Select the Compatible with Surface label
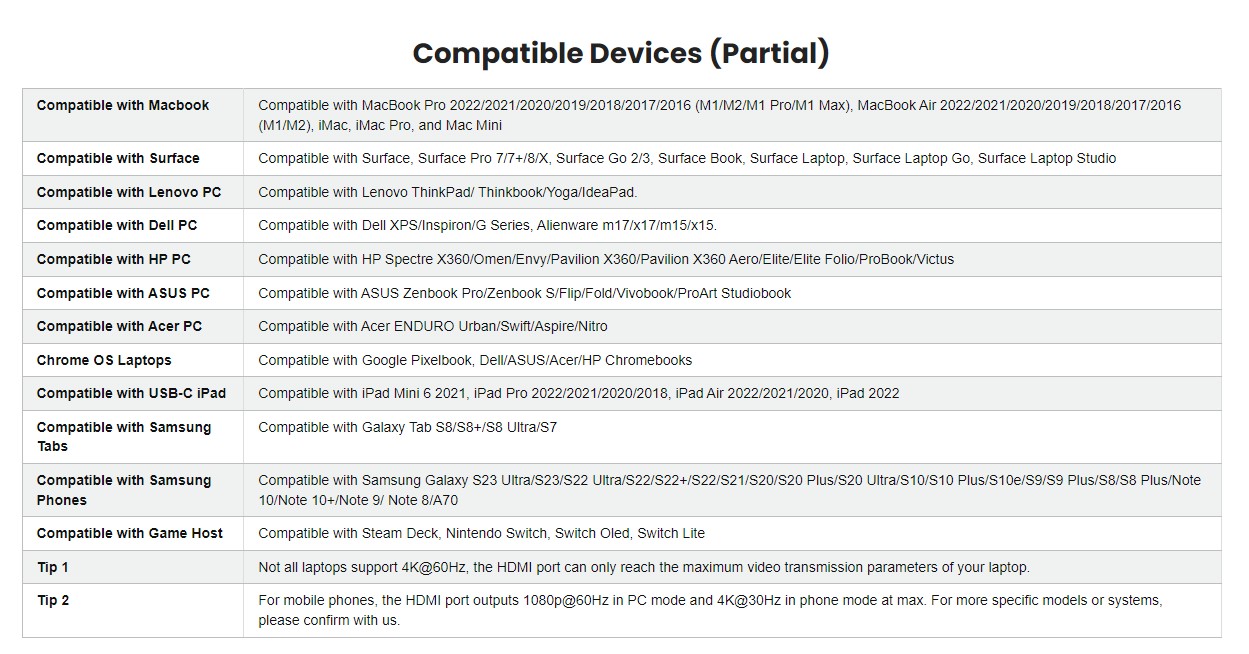Screen dimensions: 1249x654 (118, 158)
